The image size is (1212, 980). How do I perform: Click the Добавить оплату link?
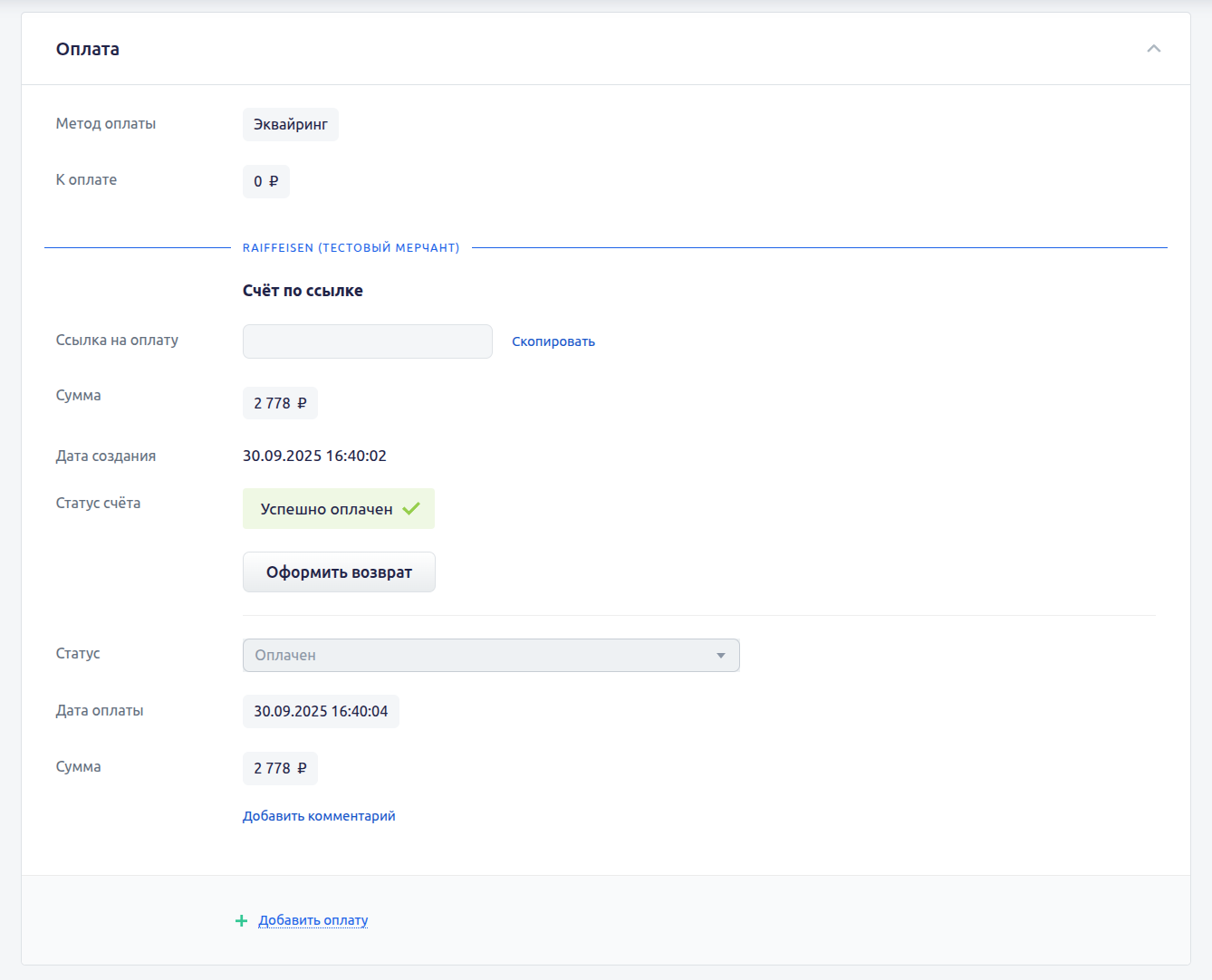[x=313, y=920]
